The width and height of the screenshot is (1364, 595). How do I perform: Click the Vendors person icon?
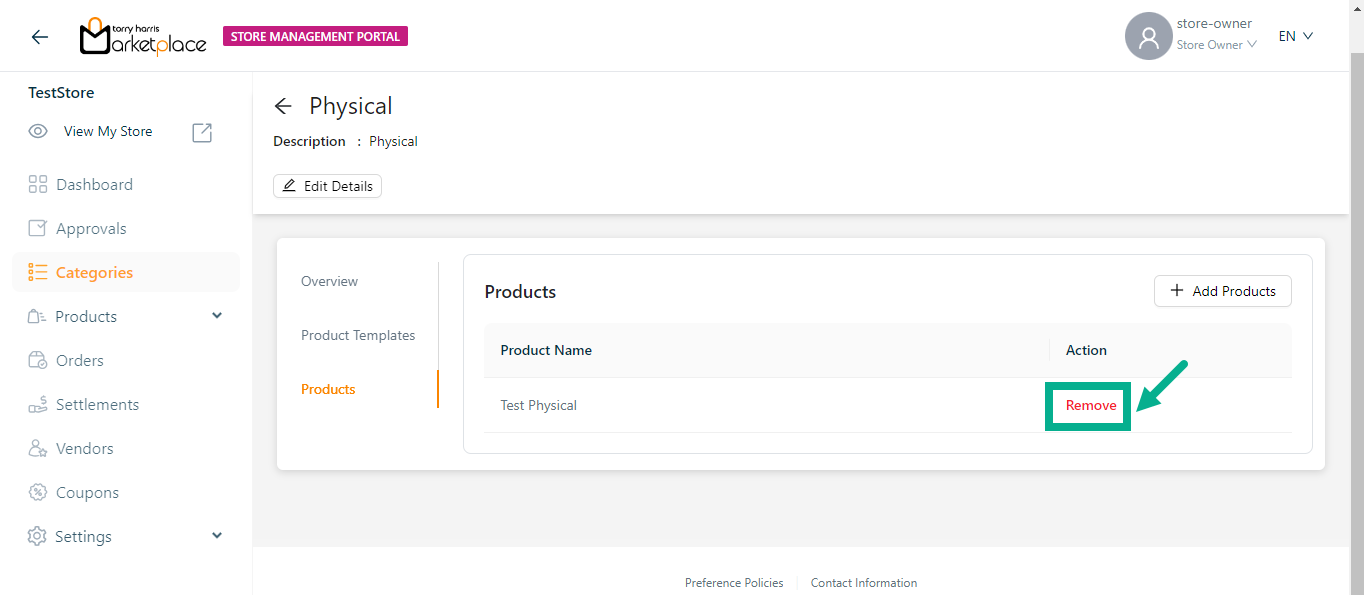pyautogui.click(x=38, y=448)
